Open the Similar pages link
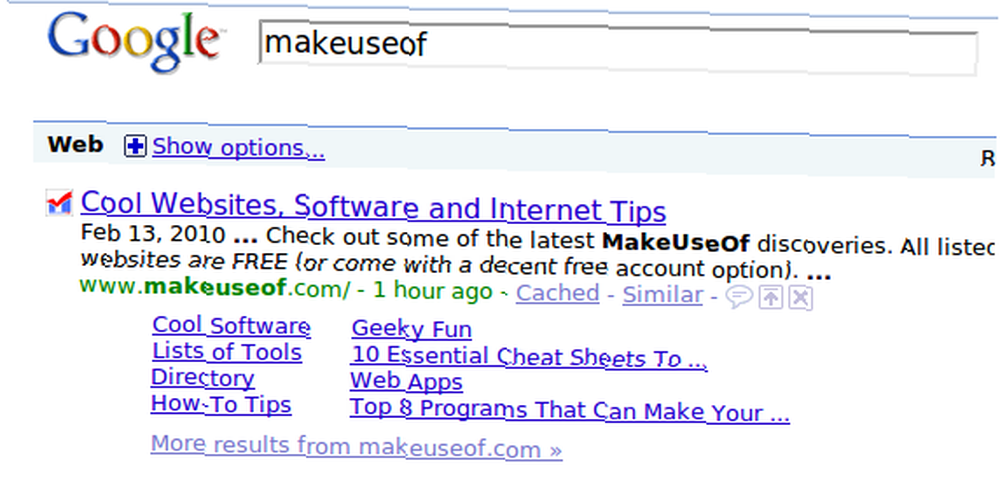 pyautogui.click(x=663, y=295)
